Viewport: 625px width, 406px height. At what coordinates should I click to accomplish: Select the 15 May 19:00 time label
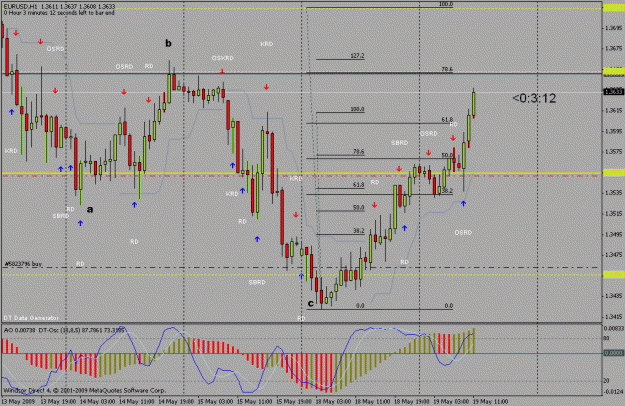(294, 401)
